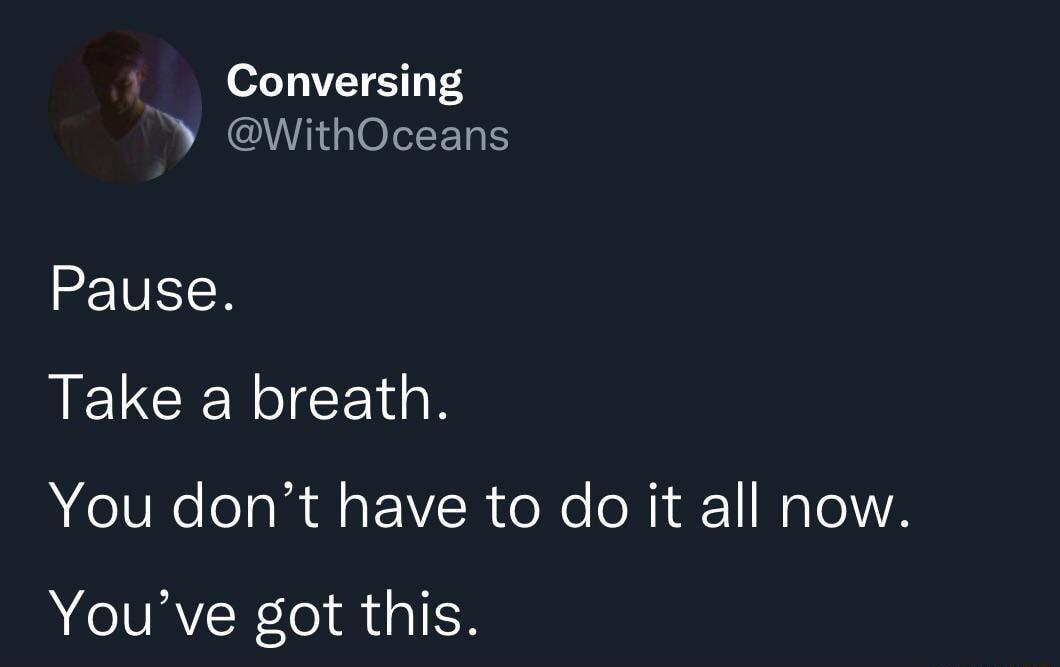Click the word You've in the last line
The image size is (1060, 667).
[140, 613]
